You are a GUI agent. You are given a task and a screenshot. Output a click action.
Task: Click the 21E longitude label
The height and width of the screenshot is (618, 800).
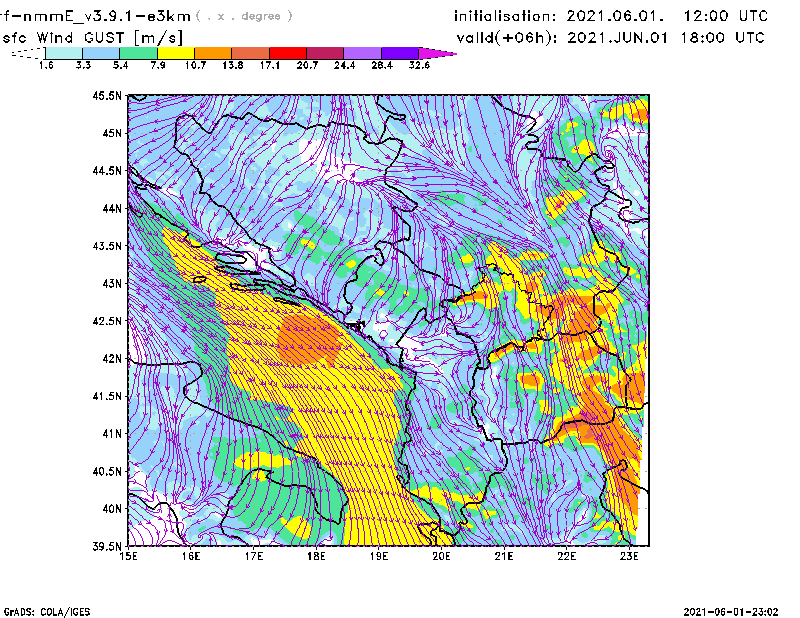504,556
